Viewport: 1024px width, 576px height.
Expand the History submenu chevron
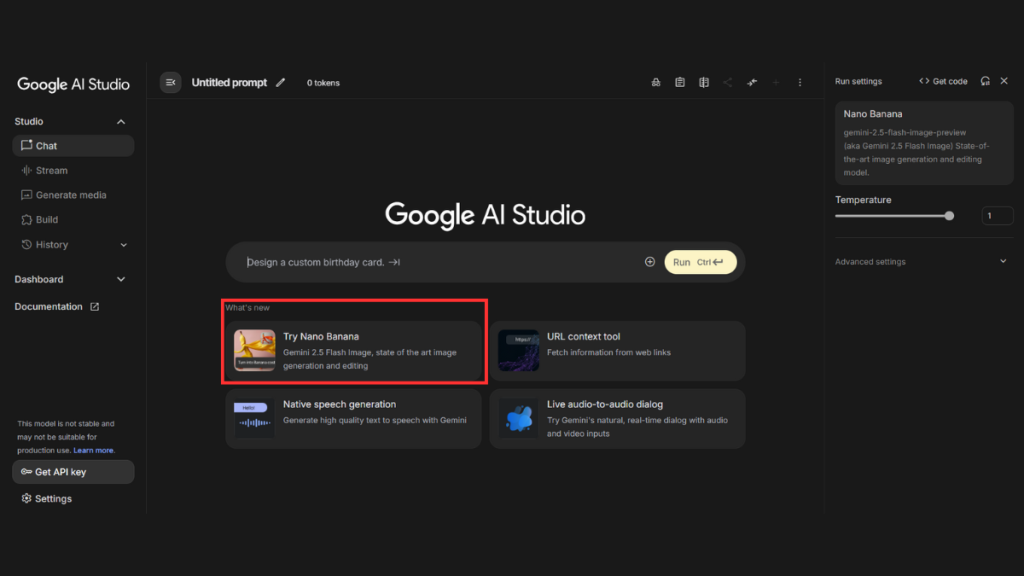[123, 245]
